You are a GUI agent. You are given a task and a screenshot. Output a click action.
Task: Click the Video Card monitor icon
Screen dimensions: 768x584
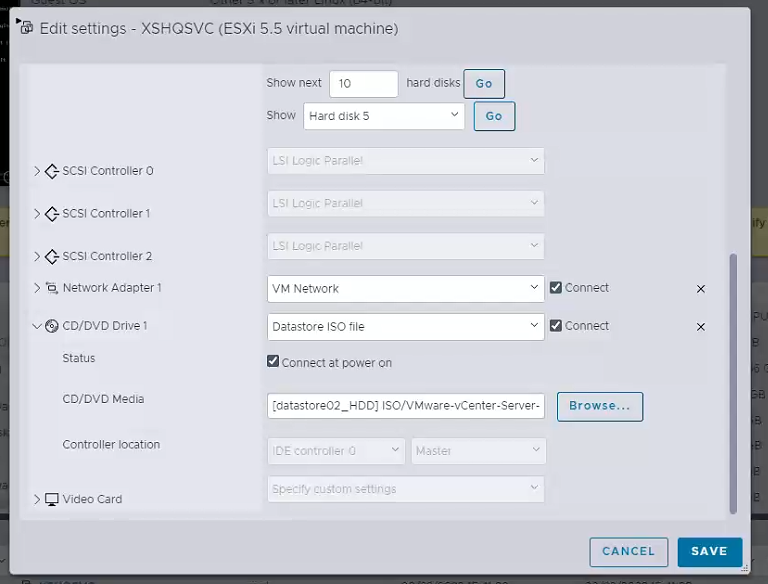pyautogui.click(x=52, y=499)
